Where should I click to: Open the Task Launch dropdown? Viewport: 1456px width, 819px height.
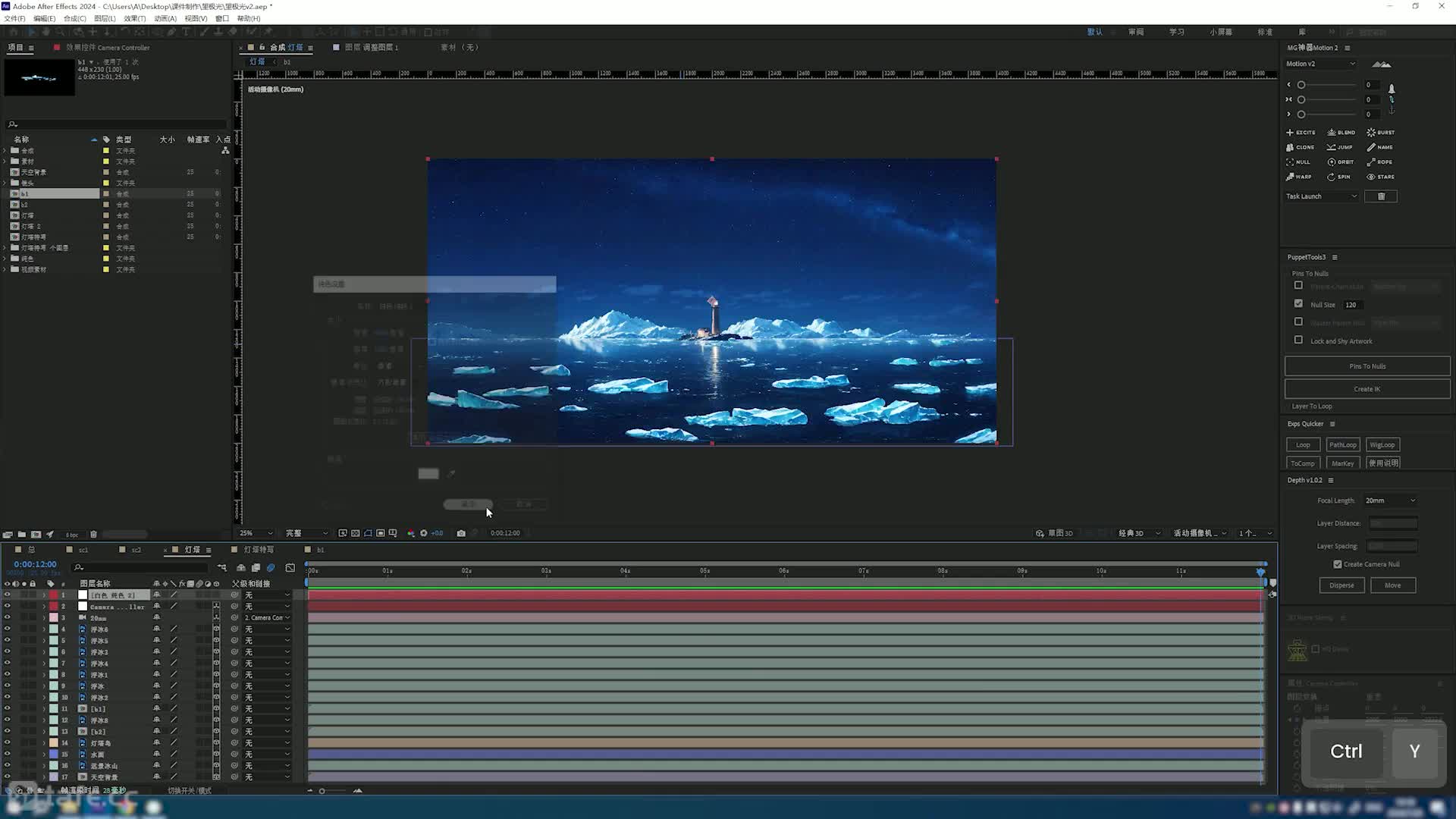(1322, 196)
